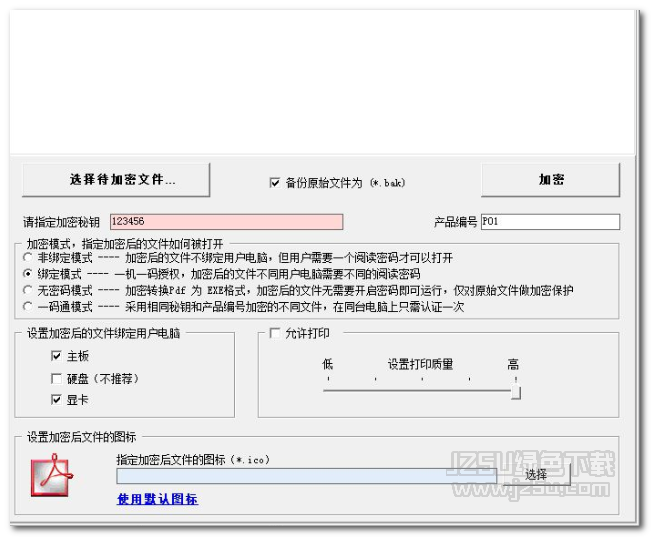Click the 选择 icon browse button
The width and height of the screenshot is (651, 537).
pos(536,474)
